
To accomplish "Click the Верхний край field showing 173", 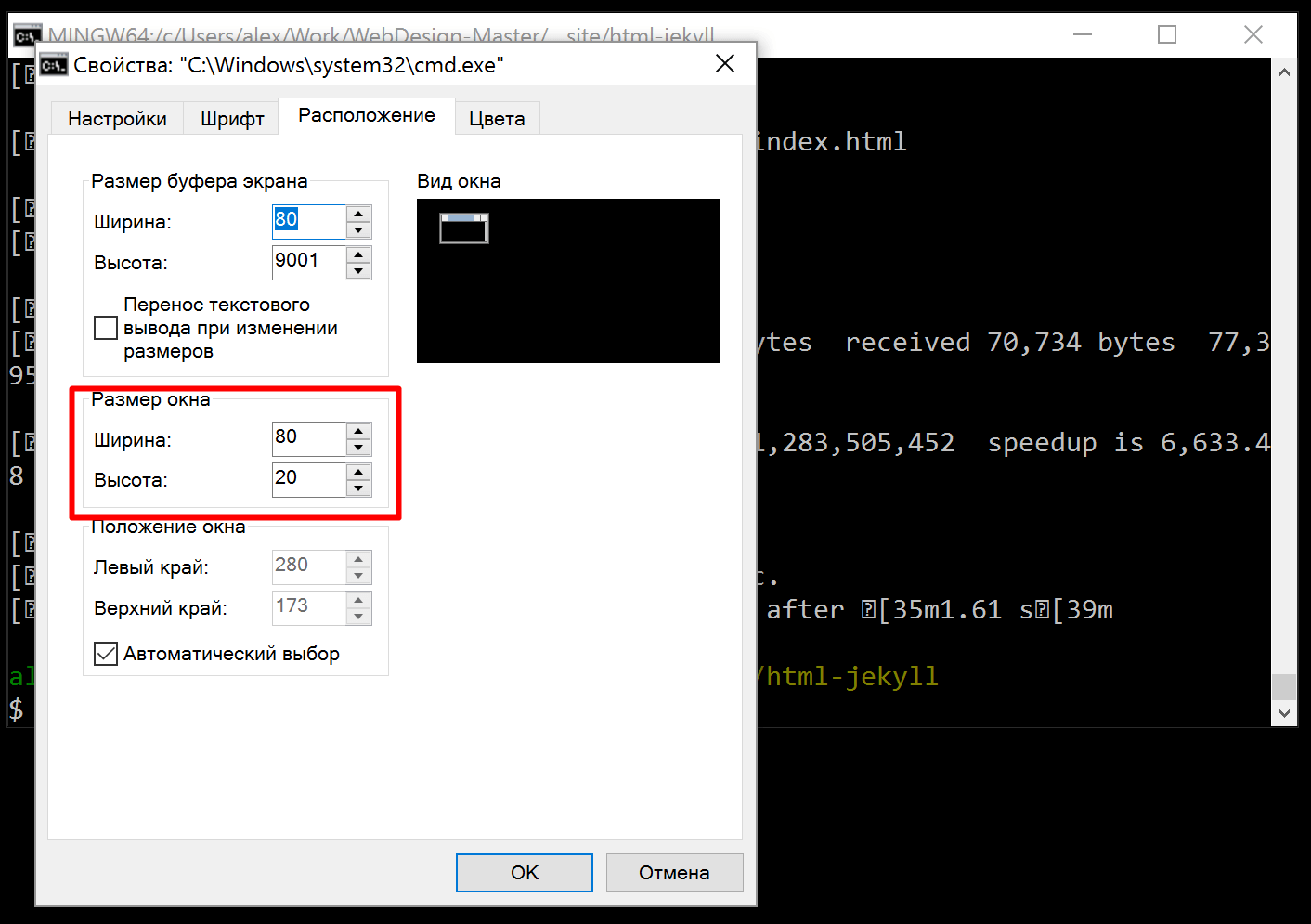I will point(309,607).
